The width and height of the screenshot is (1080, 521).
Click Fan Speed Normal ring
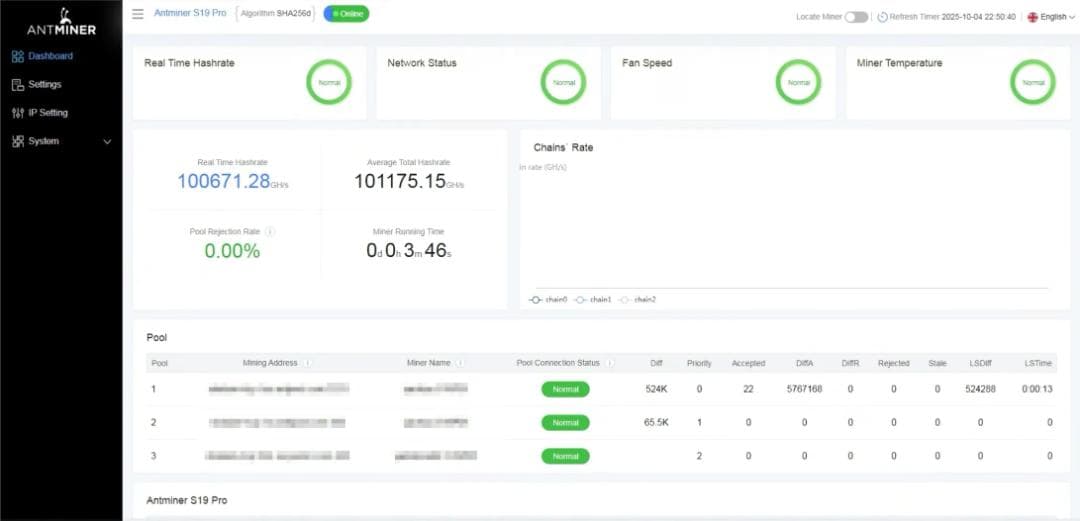pyautogui.click(x=798, y=82)
